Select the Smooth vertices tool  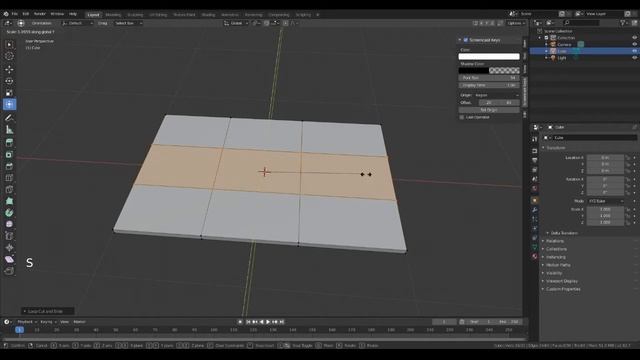9,224
